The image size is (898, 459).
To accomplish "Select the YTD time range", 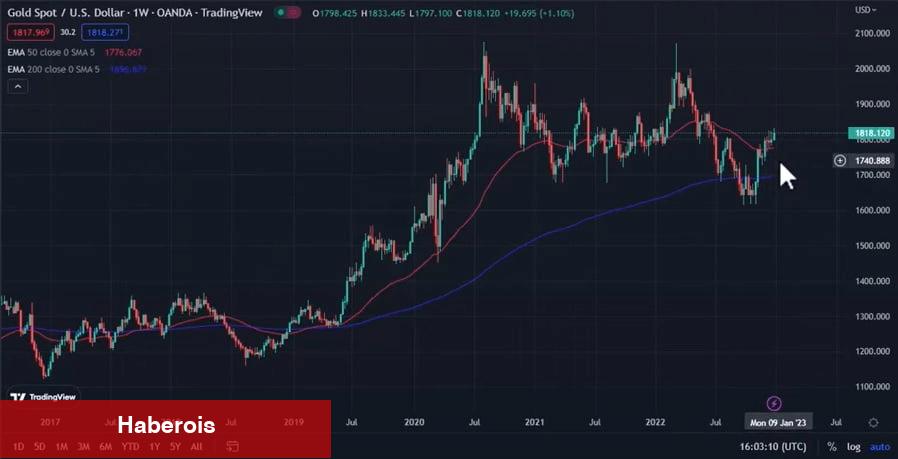I will 130,446.
